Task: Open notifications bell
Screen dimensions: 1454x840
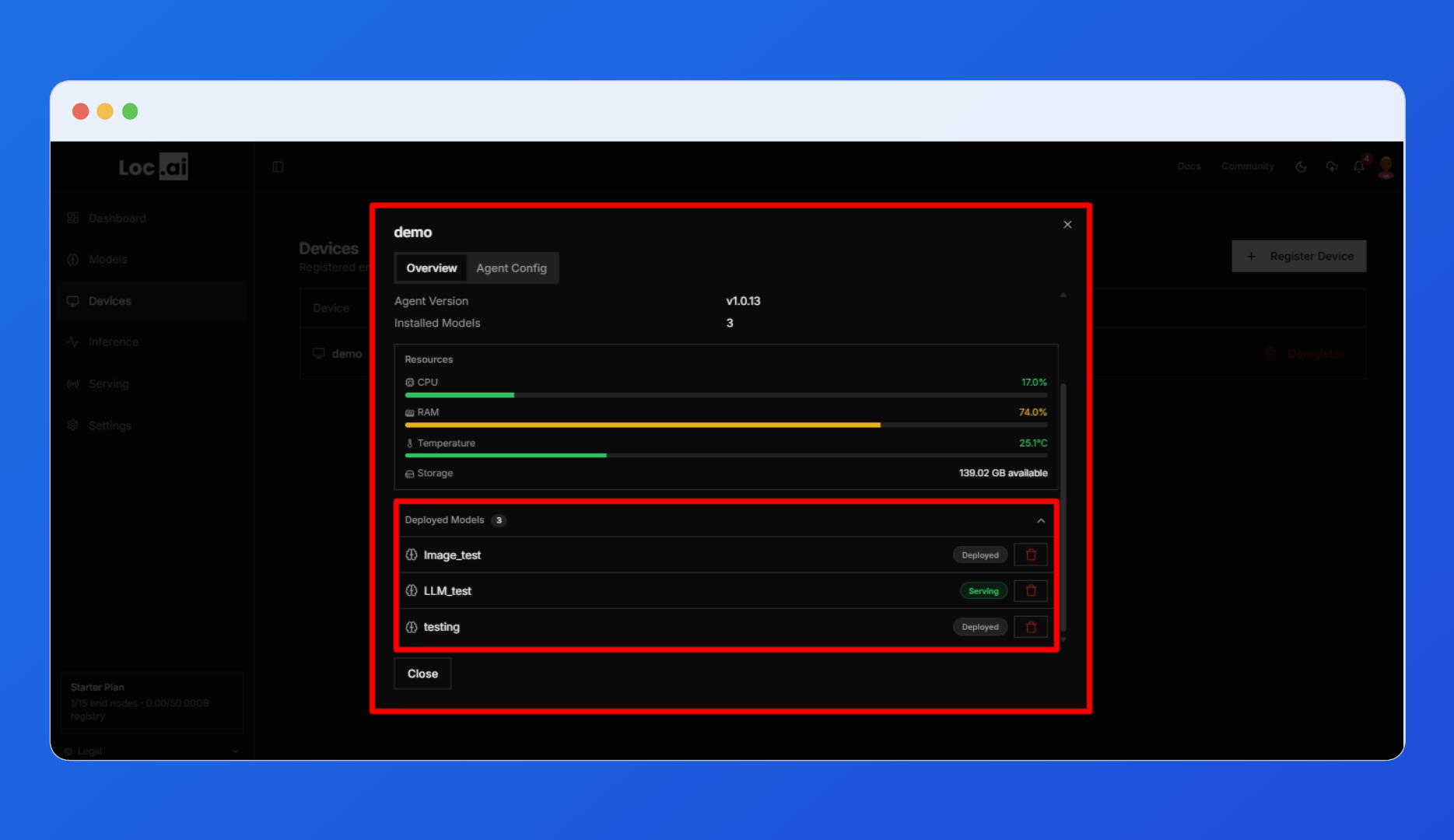Action: tap(1359, 166)
